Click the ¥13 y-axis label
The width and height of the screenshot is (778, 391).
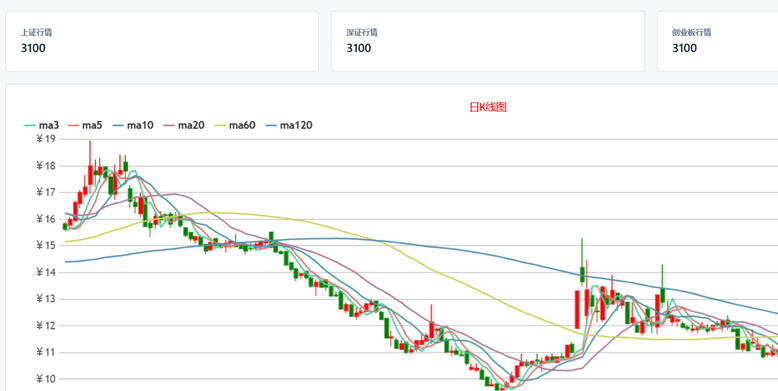[47, 299]
